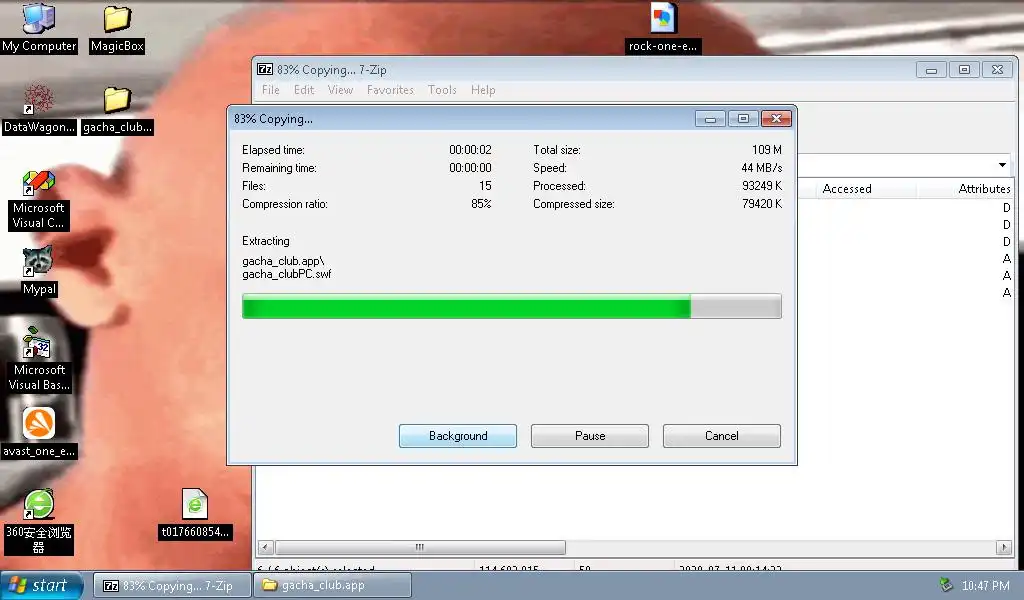Close the 7-Zip main window
1024x600 pixels.
[x=997, y=70]
